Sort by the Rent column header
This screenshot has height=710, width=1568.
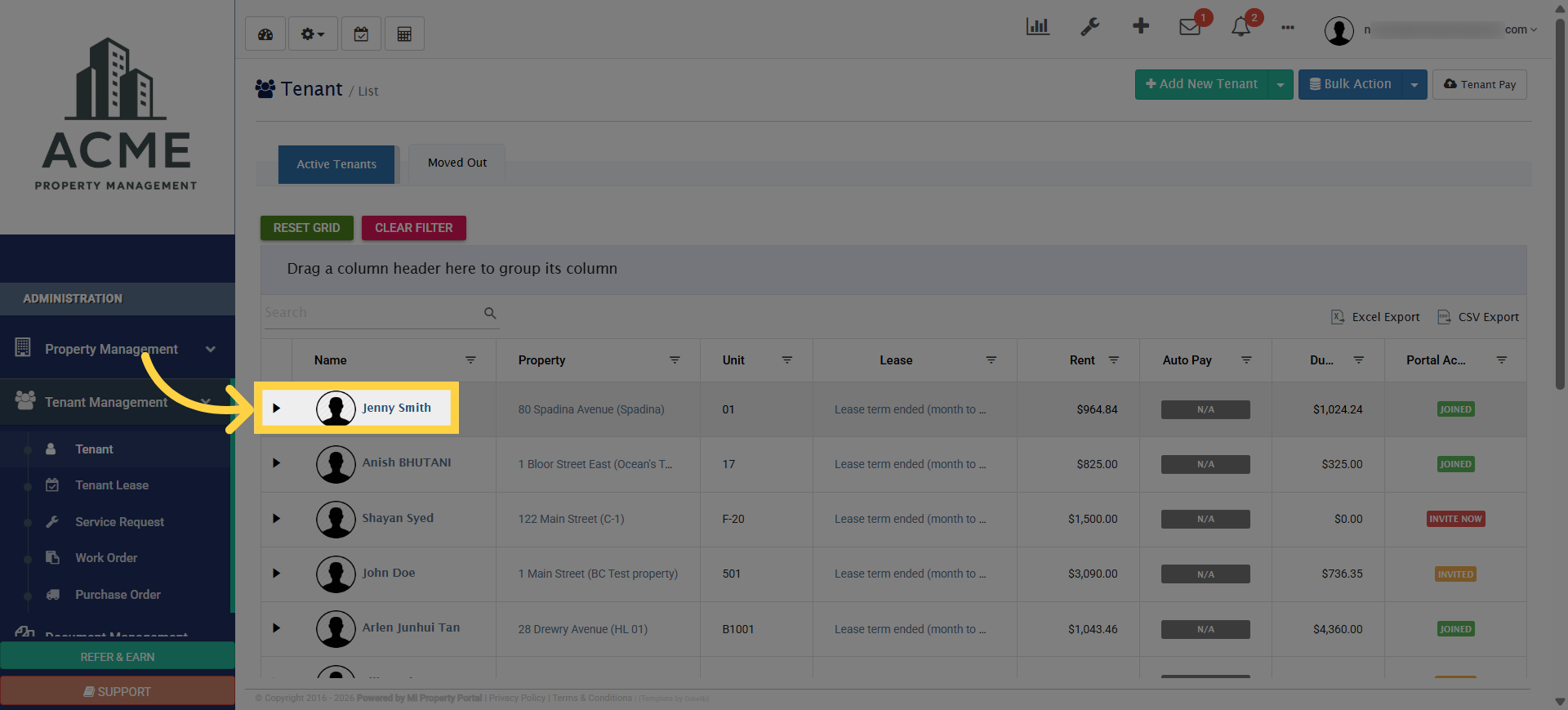click(1082, 360)
